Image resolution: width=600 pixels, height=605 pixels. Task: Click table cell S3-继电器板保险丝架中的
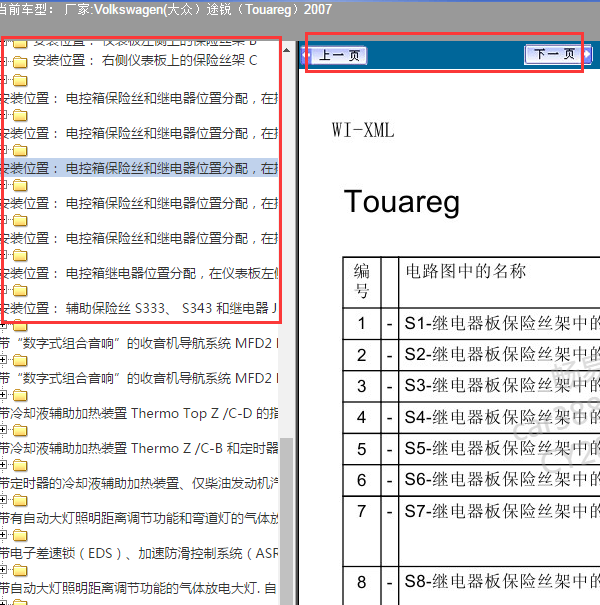499,386
